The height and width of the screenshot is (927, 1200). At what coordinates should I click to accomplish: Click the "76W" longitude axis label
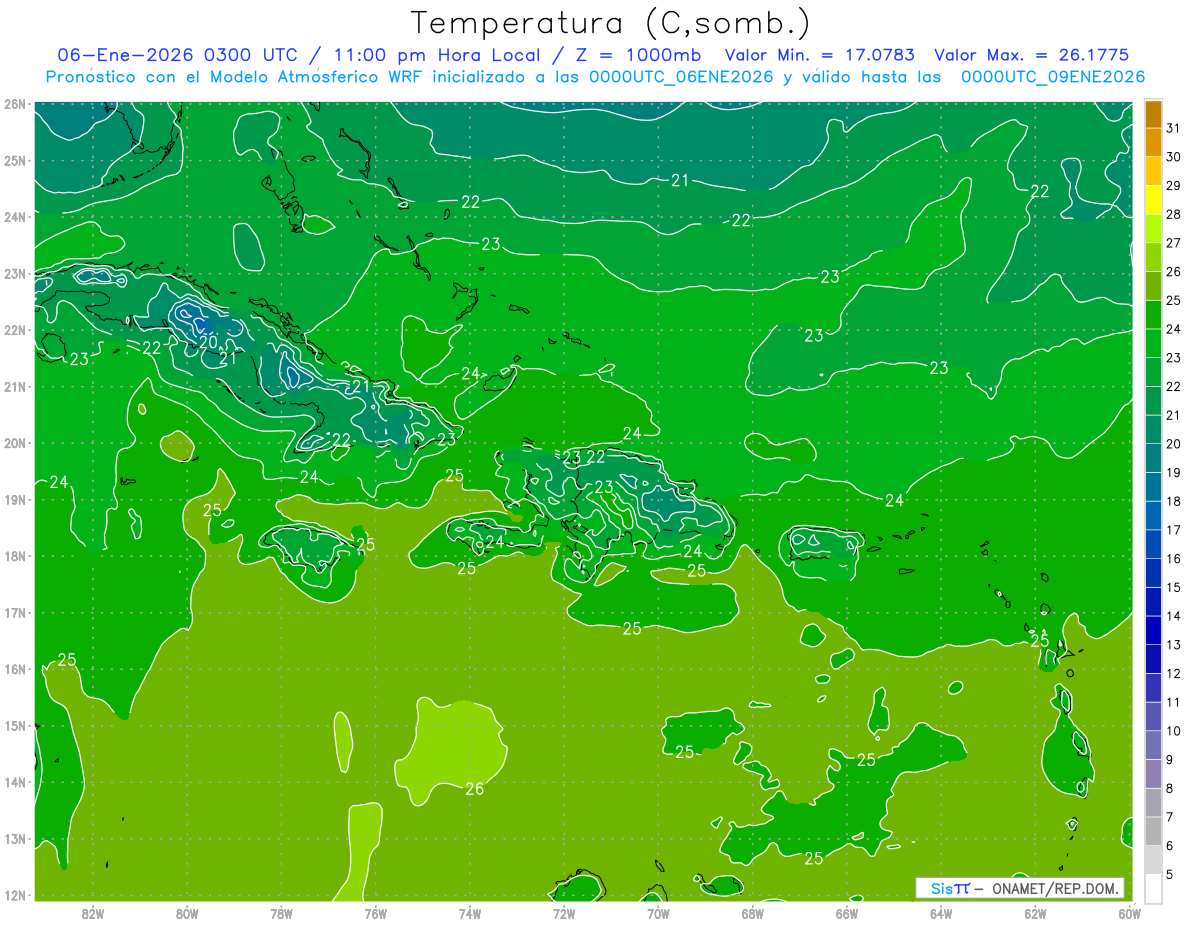[375, 912]
